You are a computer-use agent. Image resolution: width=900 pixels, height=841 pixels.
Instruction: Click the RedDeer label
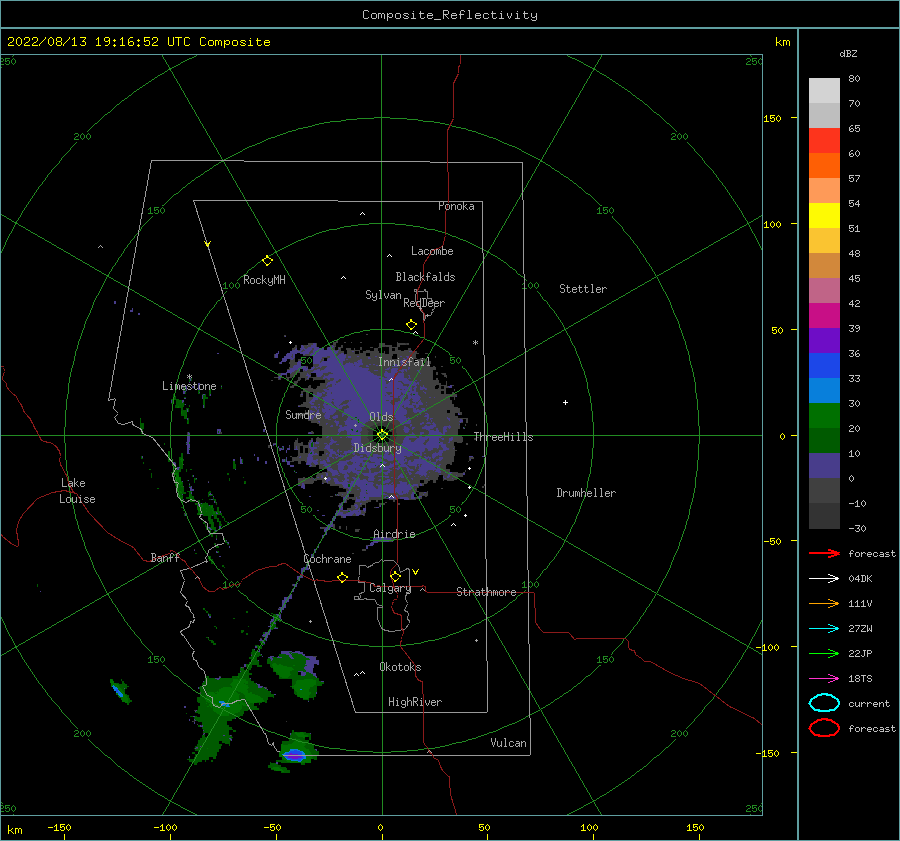click(x=424, y=303)
